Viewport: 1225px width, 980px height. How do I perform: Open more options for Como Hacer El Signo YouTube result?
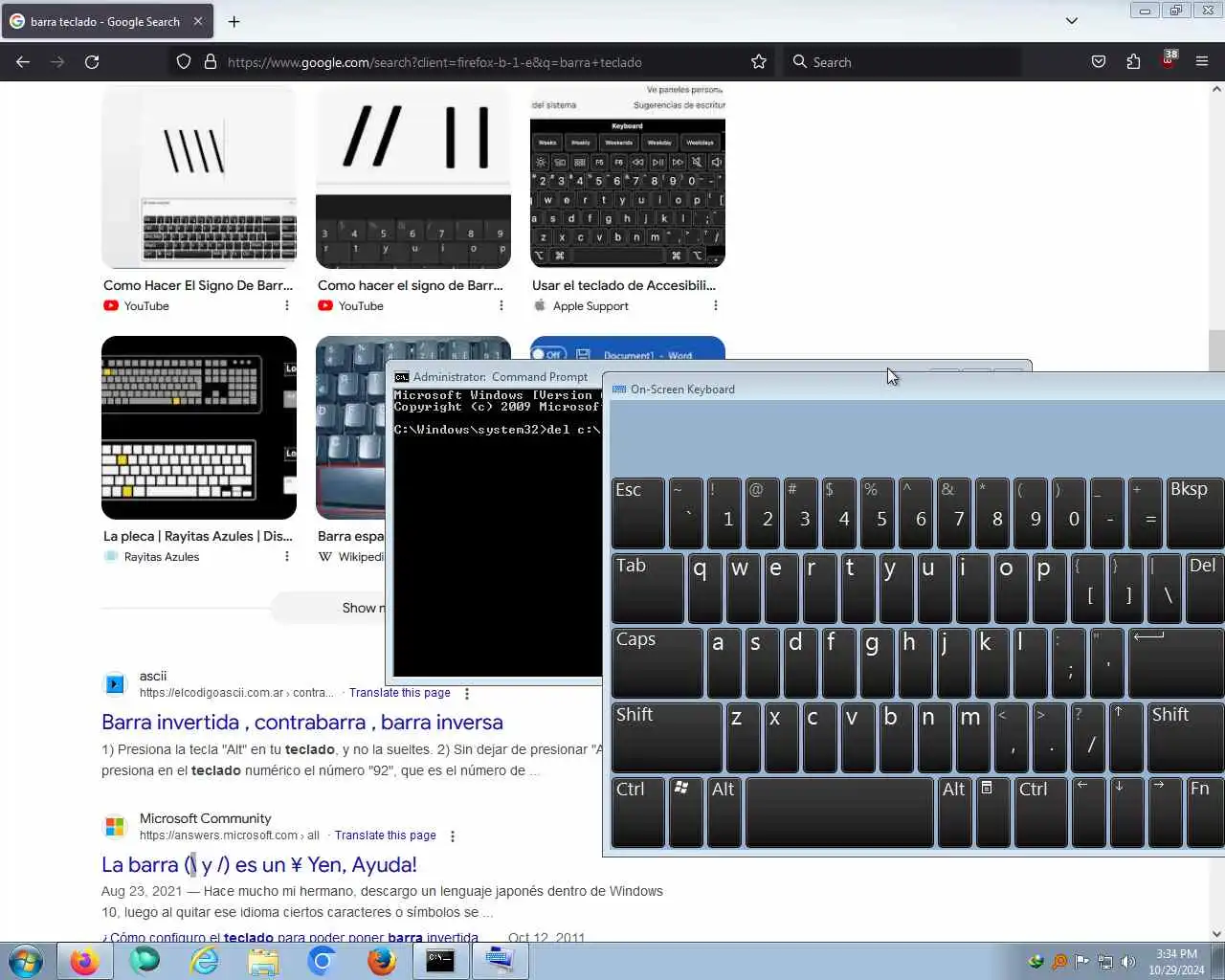point(287,306)
